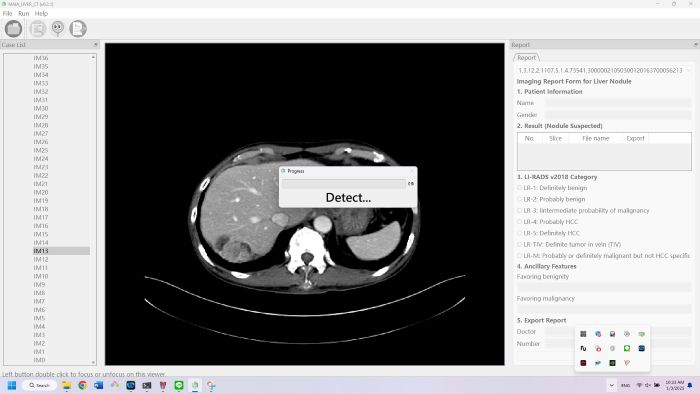
Task: Select LR-TIV: Definite tumor in vein
Action: [569, 245]
